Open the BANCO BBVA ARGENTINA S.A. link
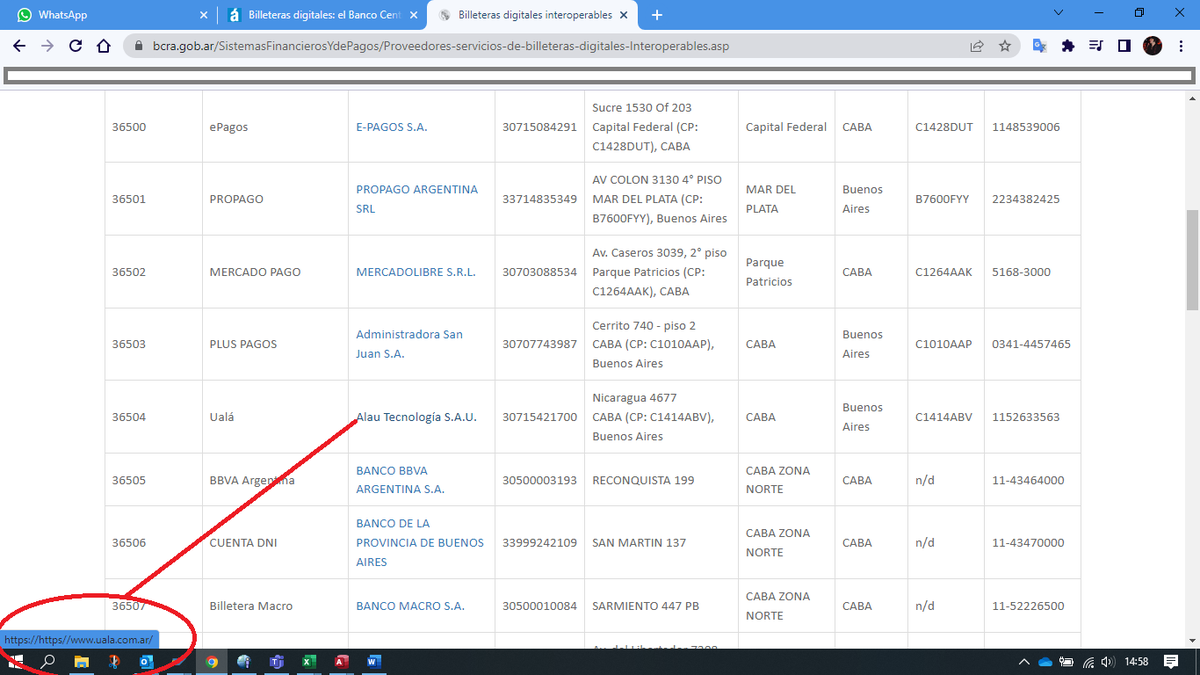The image size is (1200, 675). (x=400, y=480)
